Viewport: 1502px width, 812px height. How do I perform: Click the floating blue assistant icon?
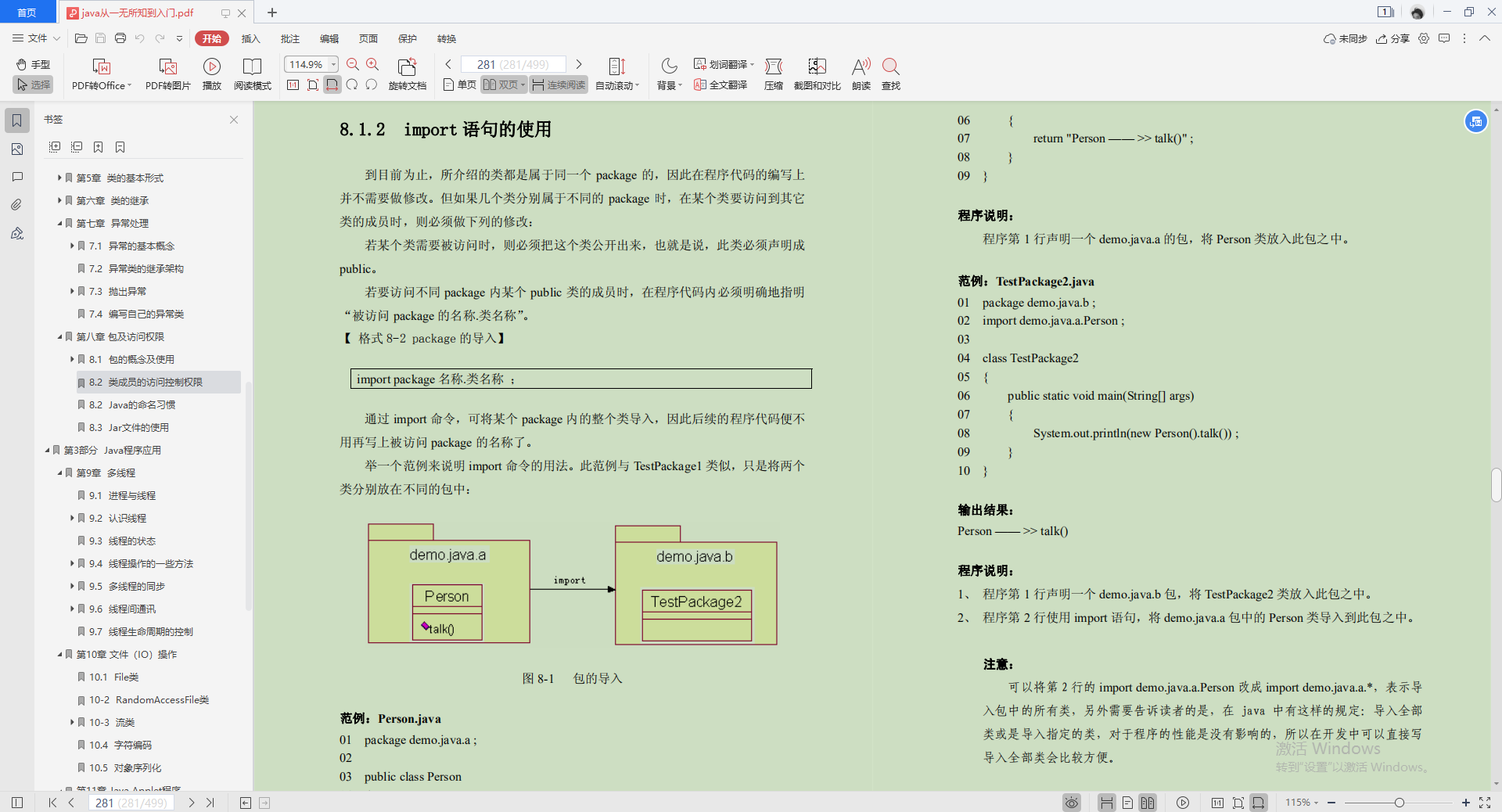1476,121
